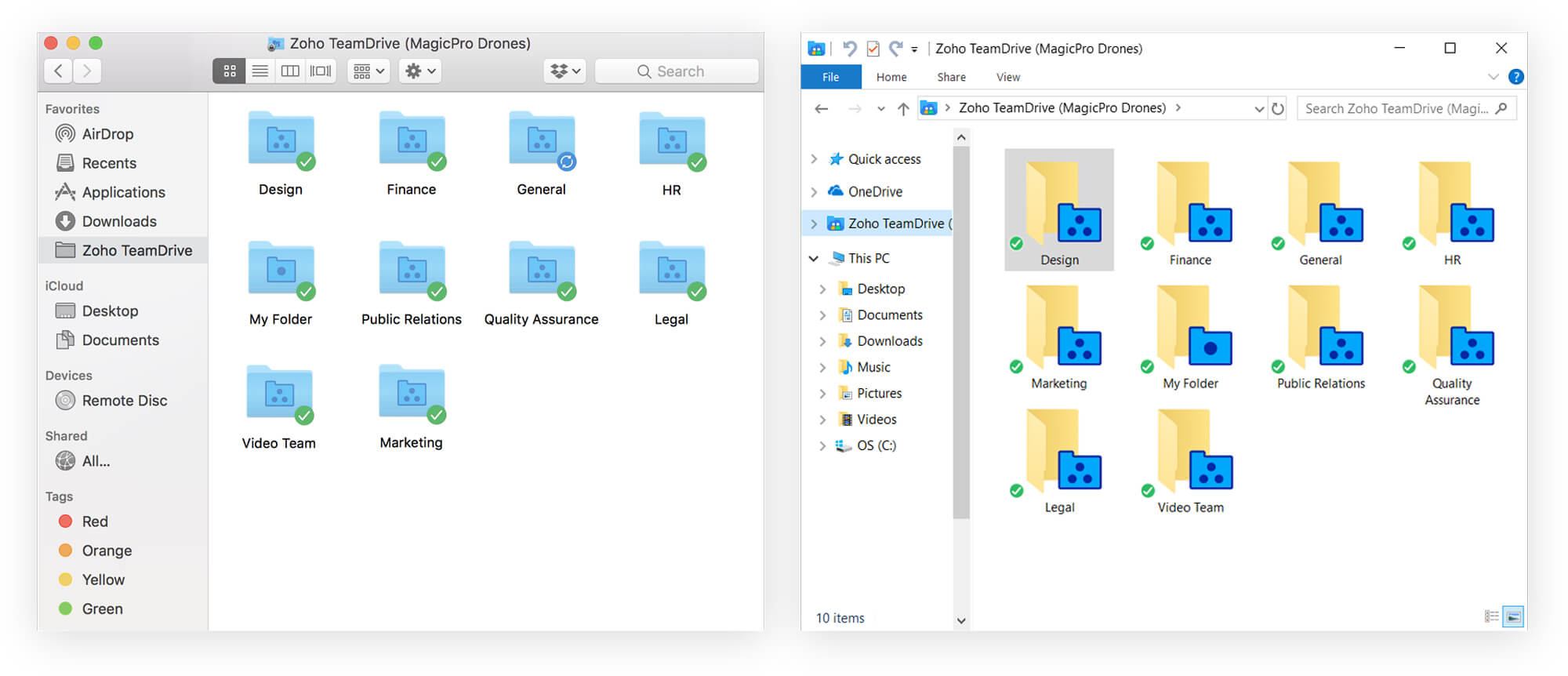Click the Dropbox toolbar icon in Finder
This screenshot has width=1568, height=676.
(x=564, y=71)
